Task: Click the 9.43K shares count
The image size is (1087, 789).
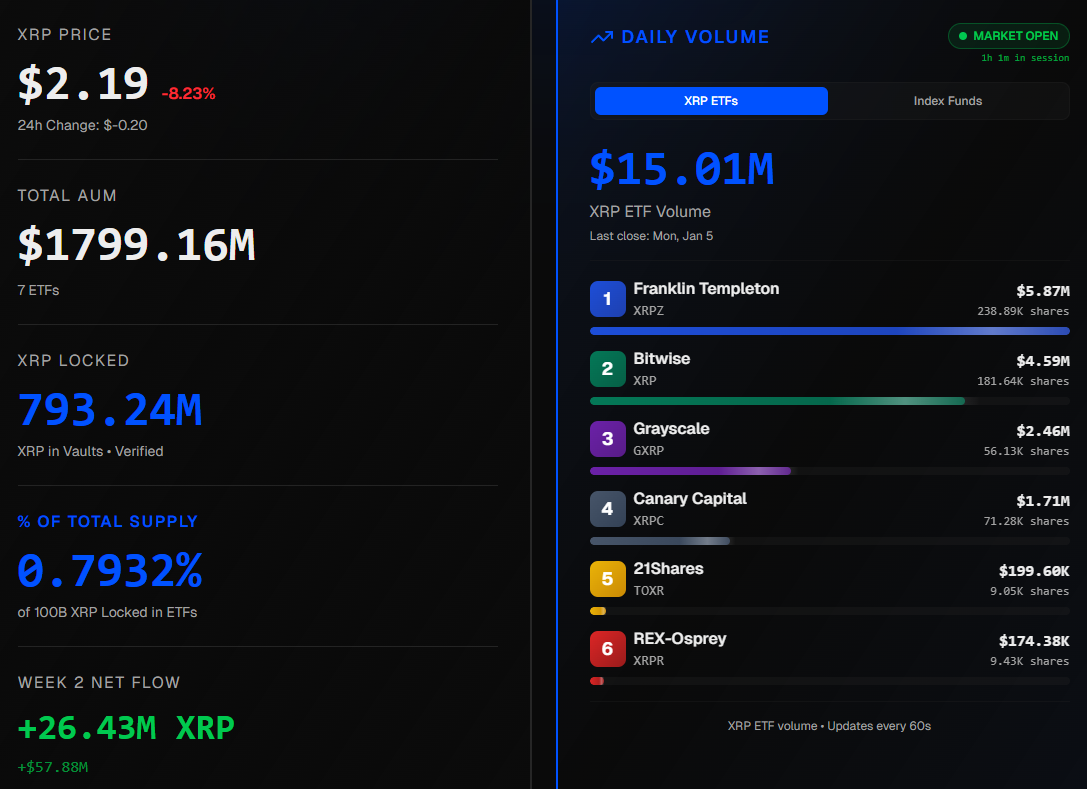Action: (x=1029, y=661)
